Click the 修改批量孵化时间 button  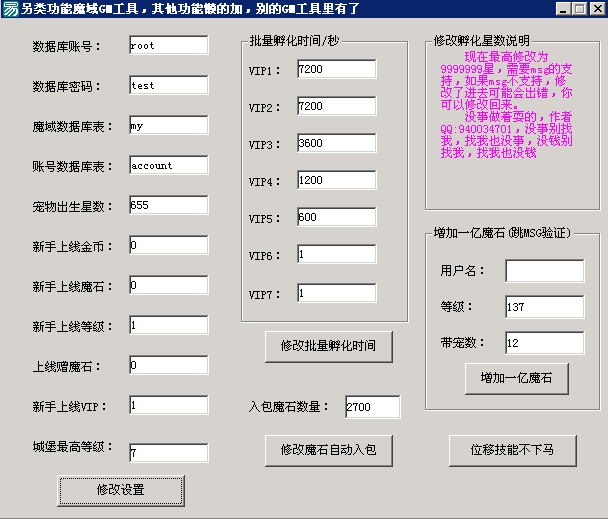[x=328, y=345]
